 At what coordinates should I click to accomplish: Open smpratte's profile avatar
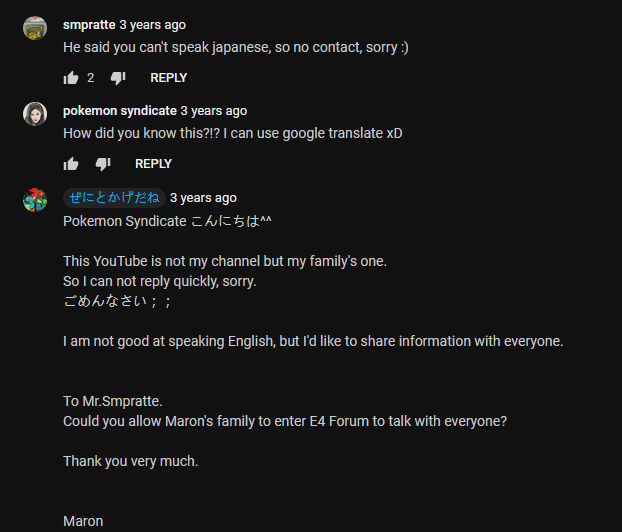pos(35,28)
